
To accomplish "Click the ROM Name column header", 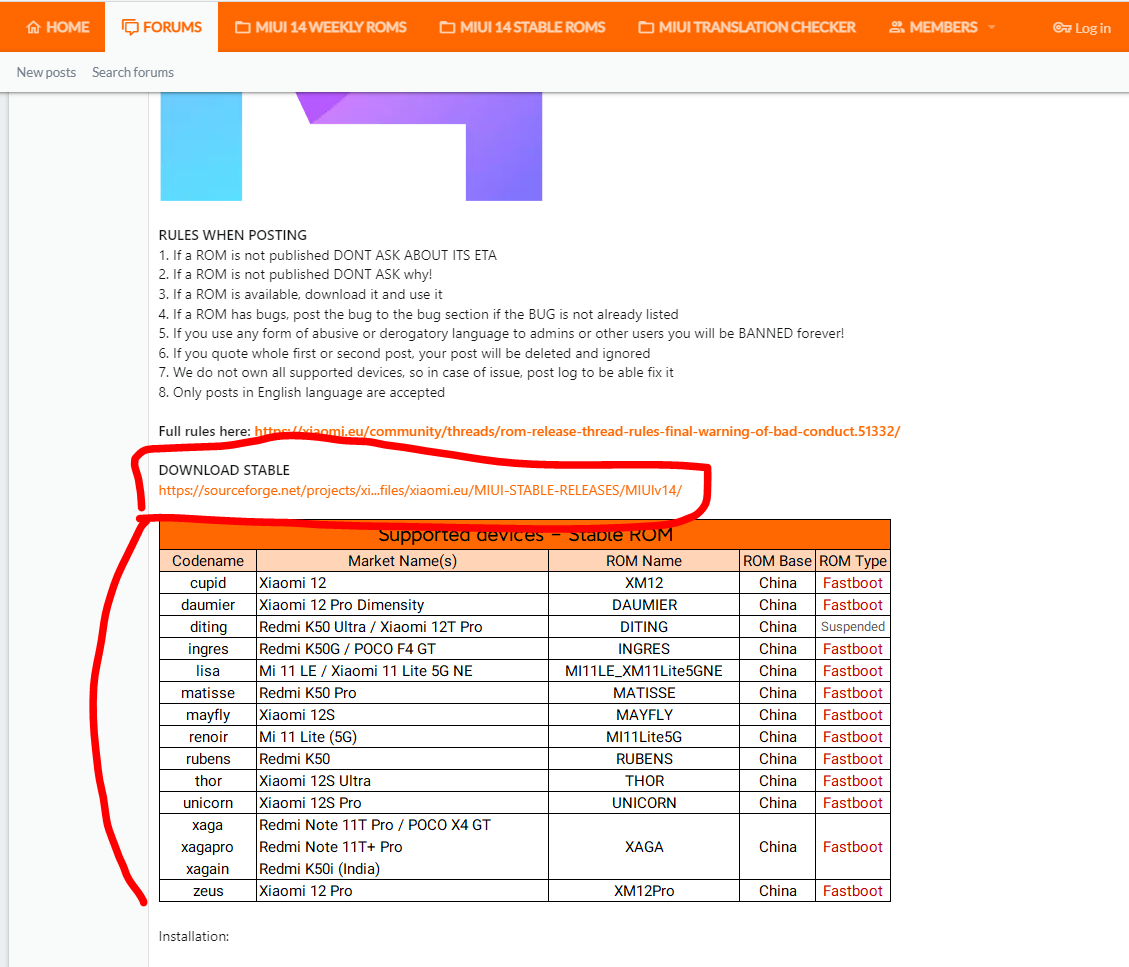I will 644,561.
